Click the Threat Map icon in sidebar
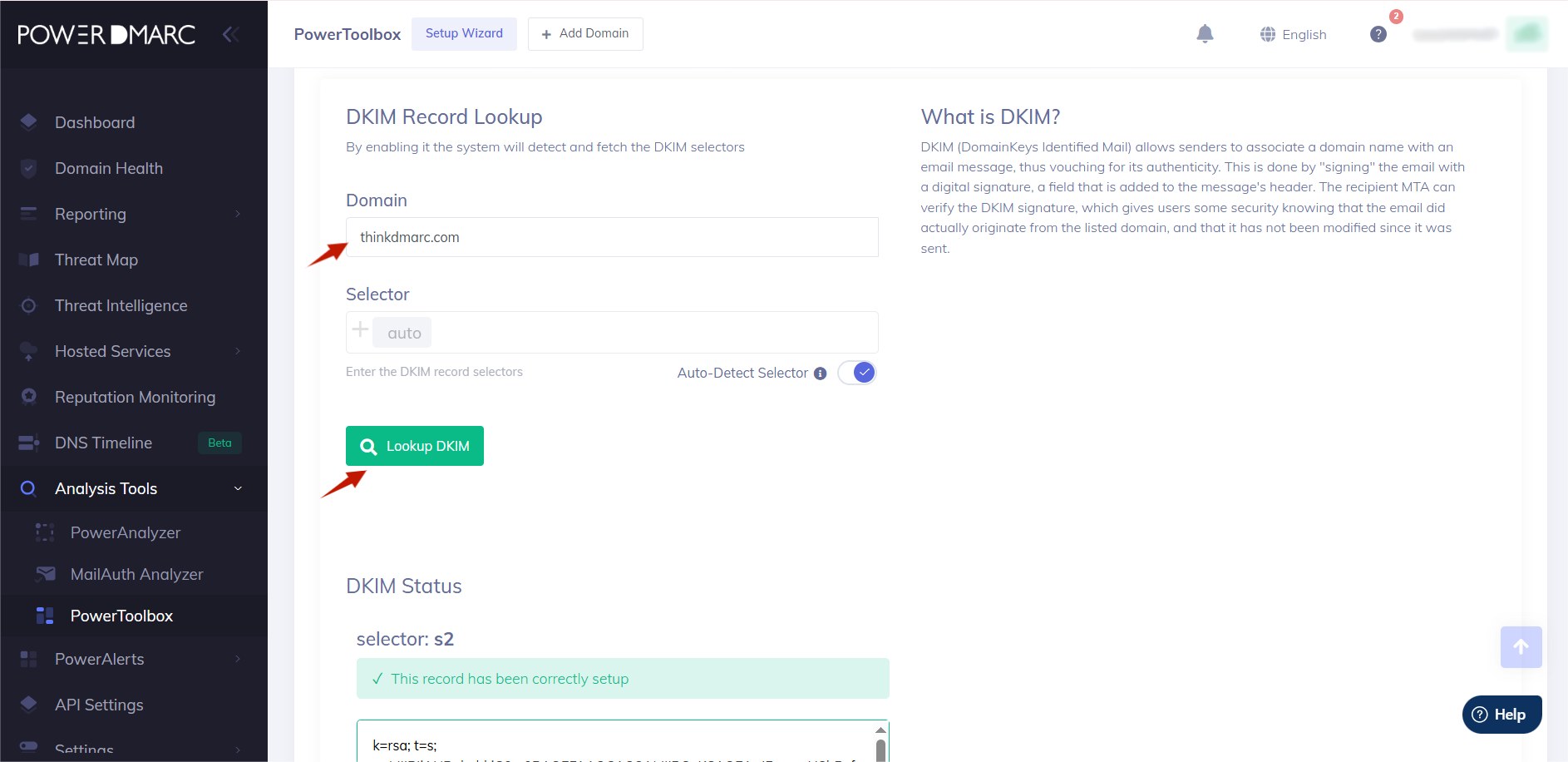Viewport: 1568px width, 762px height. click(x=29, y=260)
